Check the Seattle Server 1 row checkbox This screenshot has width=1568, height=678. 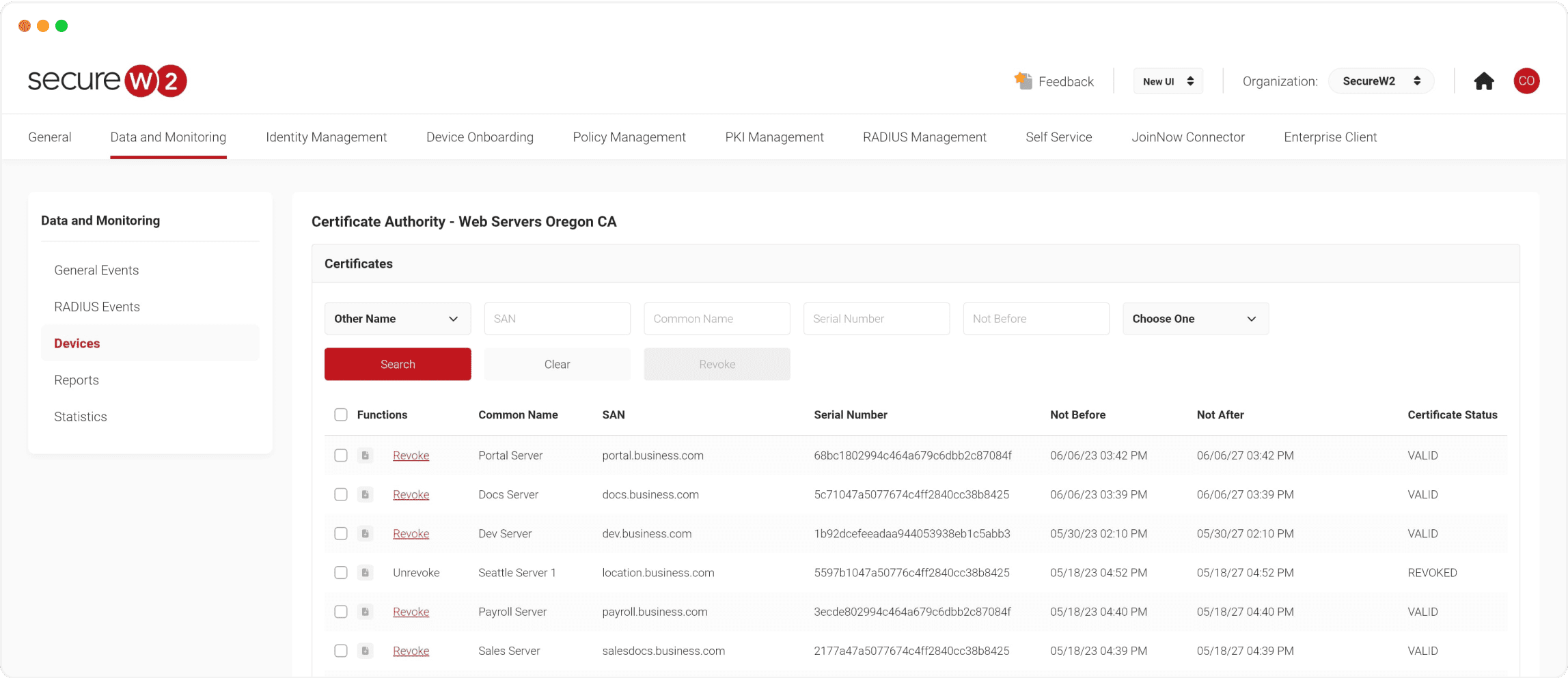pos(341,572)
